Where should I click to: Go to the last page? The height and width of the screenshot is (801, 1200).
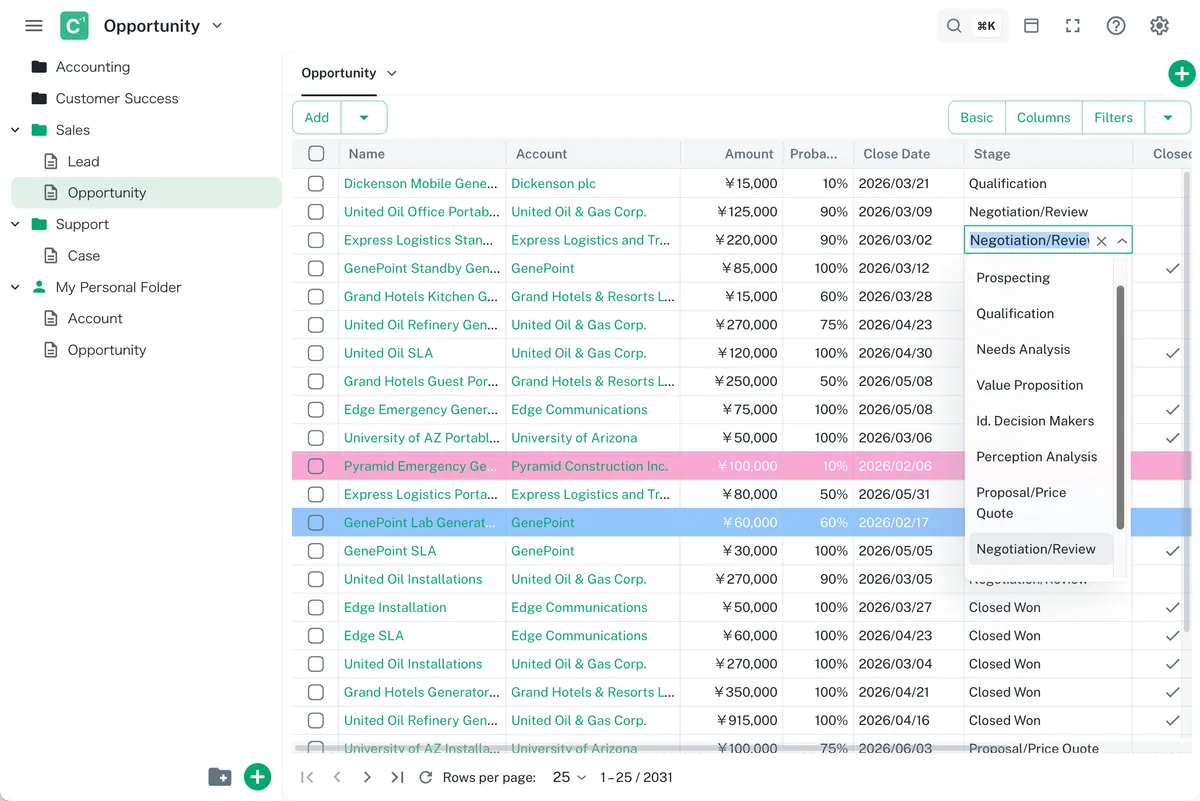pyautogui.click(x=397, y=777)
